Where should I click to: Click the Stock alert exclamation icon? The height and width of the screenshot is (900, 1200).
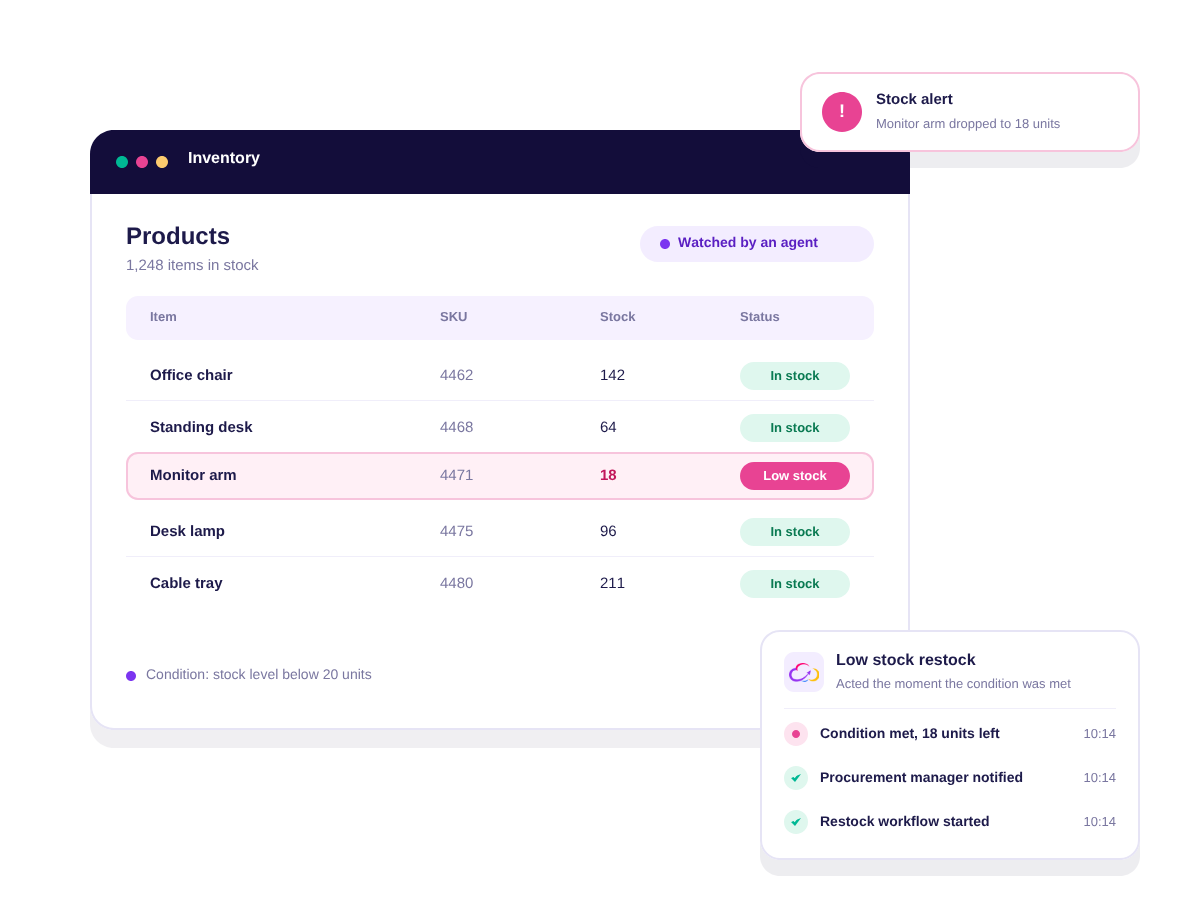[842, 112]
